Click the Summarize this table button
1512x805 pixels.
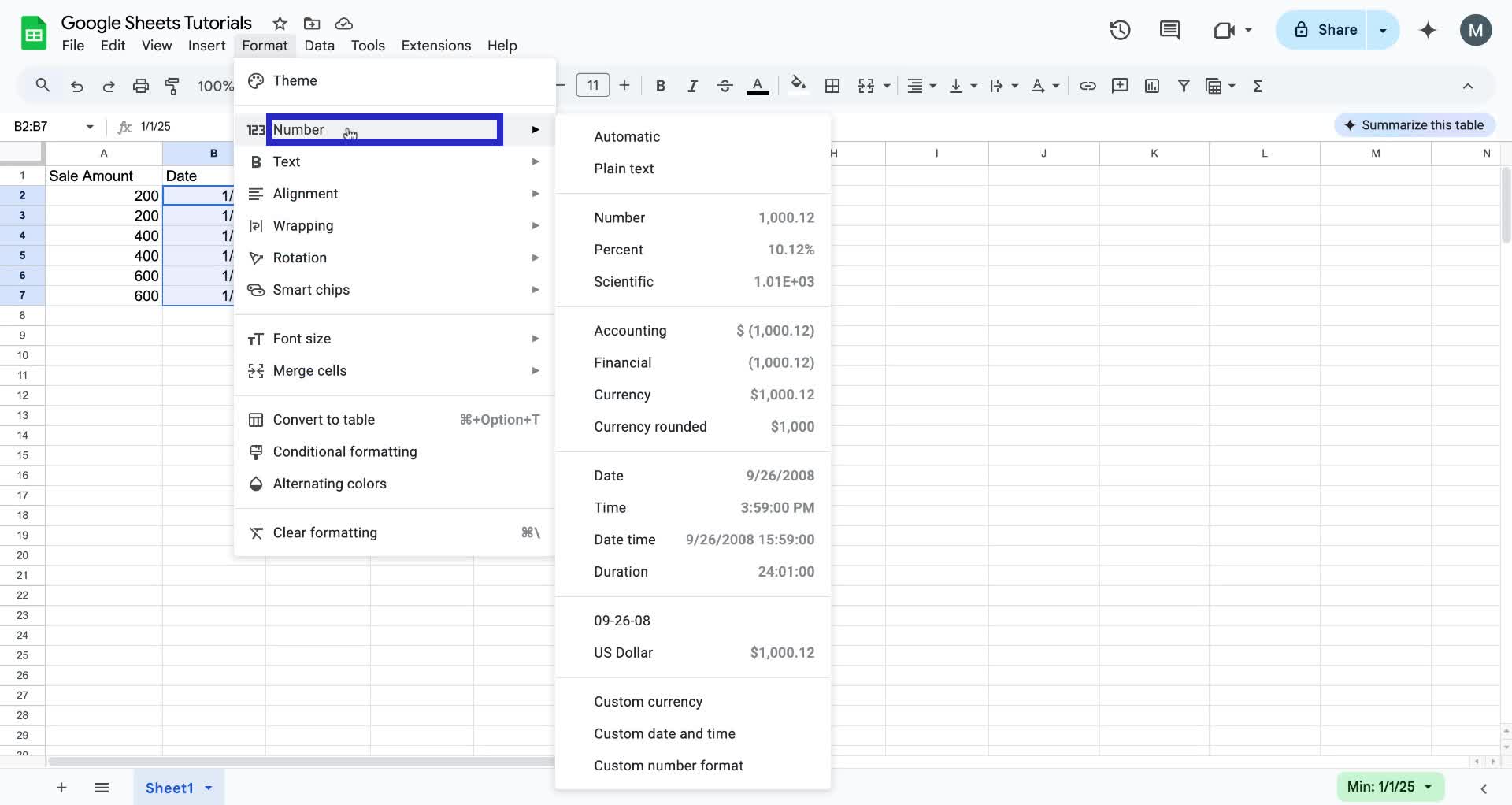click(x=1414, y=124)
